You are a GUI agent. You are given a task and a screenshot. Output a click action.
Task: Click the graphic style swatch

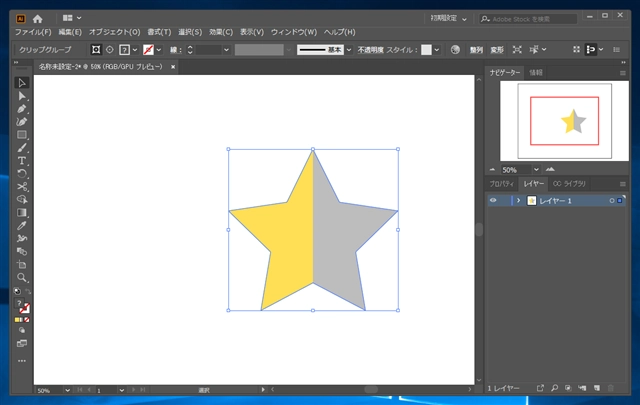click(x=426, y=50)
